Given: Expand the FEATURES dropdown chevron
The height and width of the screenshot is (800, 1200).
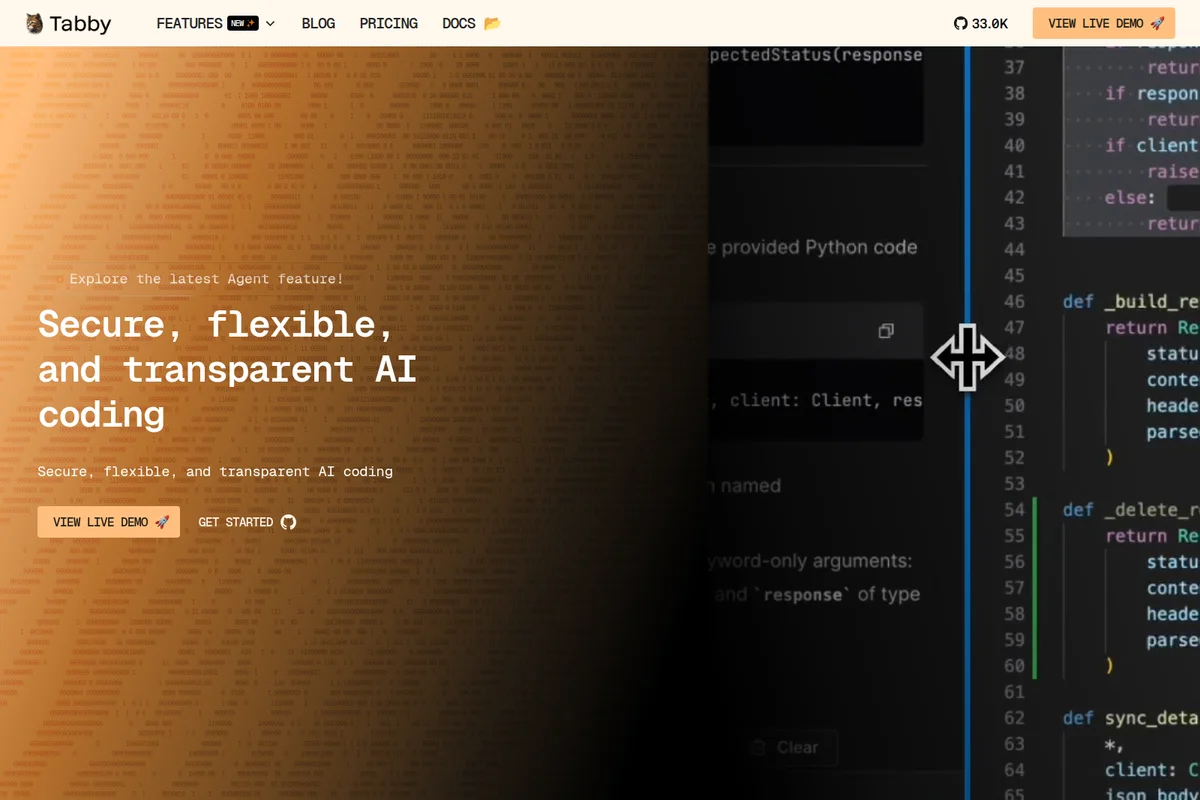Looking at the screenshot, I should point(270,23).
